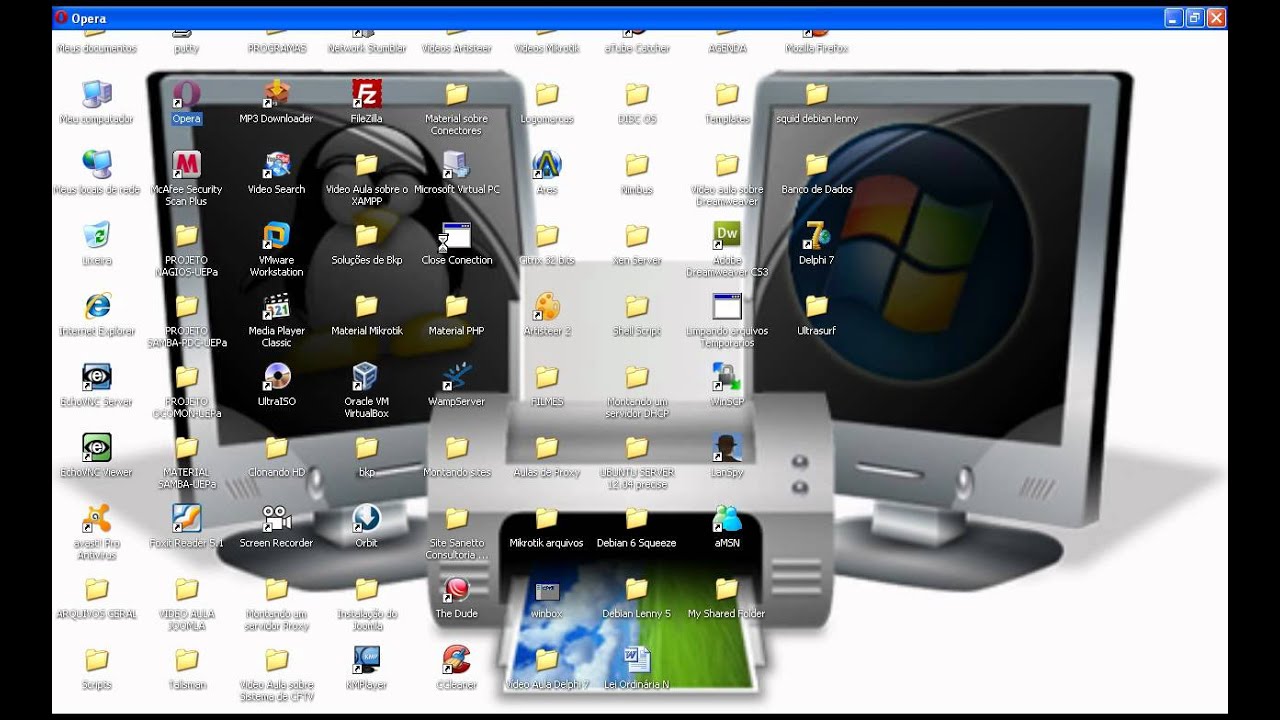Open the Scripts folder
The width and height of the screenshot is (1280, 720).
coord(97,661)
